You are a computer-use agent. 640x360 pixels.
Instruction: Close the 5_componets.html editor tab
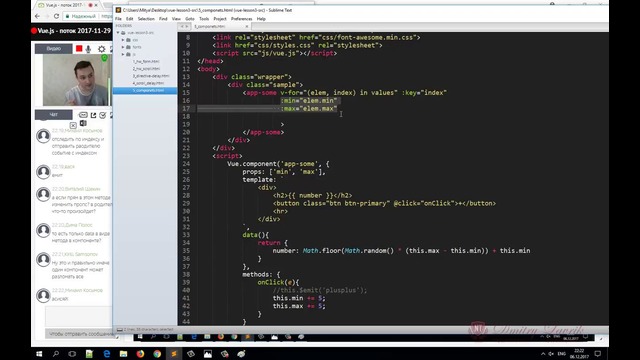pos(247,27)
